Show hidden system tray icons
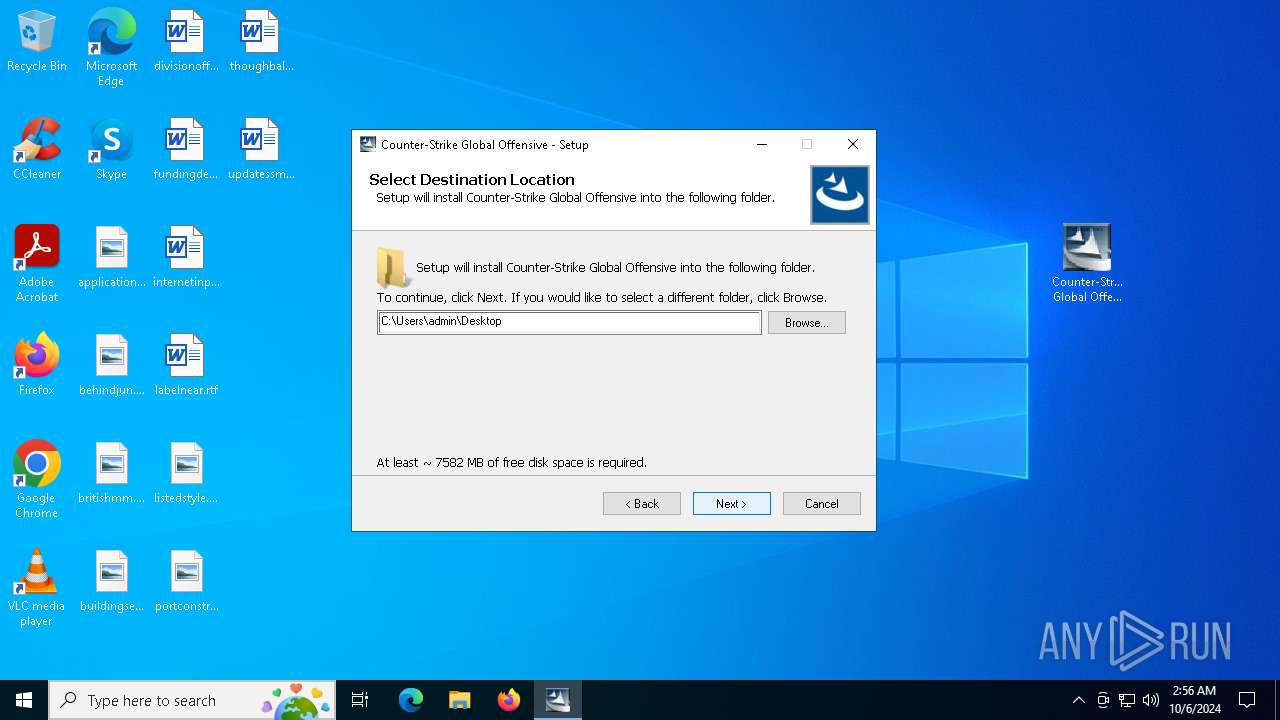1280x720 pixels. (x=1078, y=700)
